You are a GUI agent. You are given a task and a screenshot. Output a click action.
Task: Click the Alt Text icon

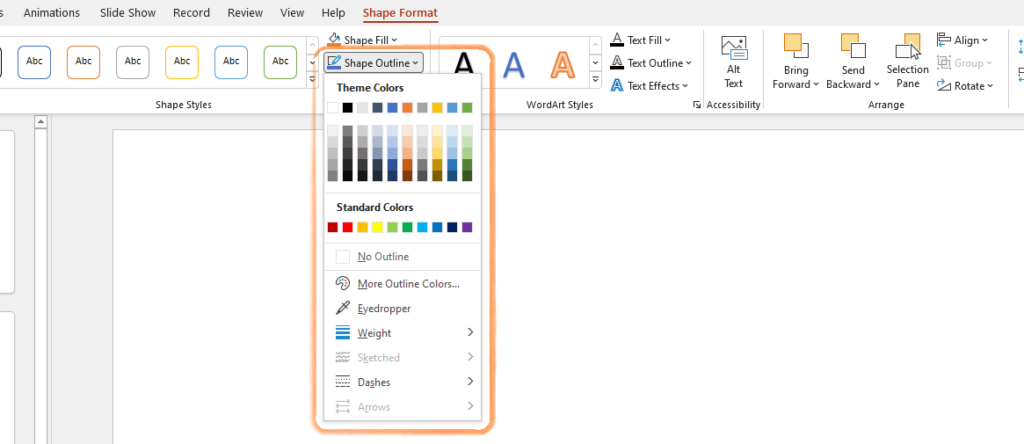pos(734,50)
